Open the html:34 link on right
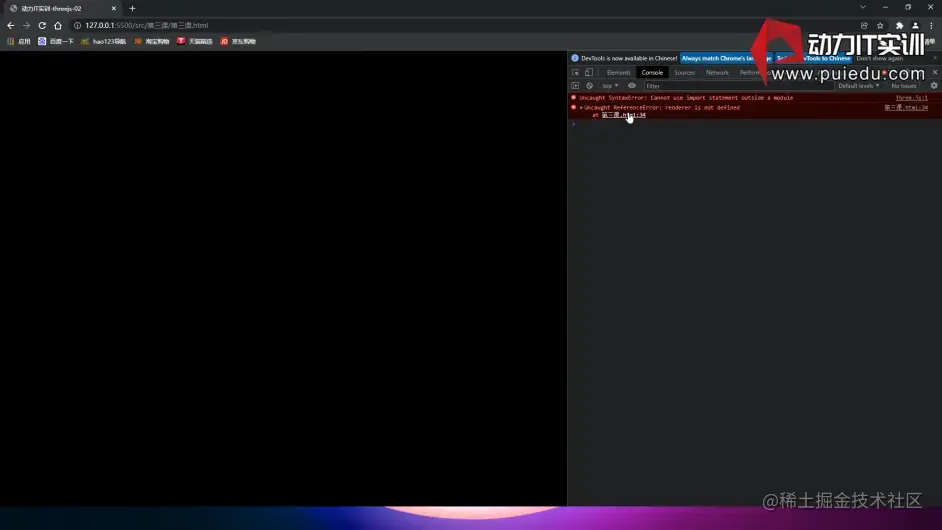Viewport: 942px width, 530px height. [x=906, y=108]
